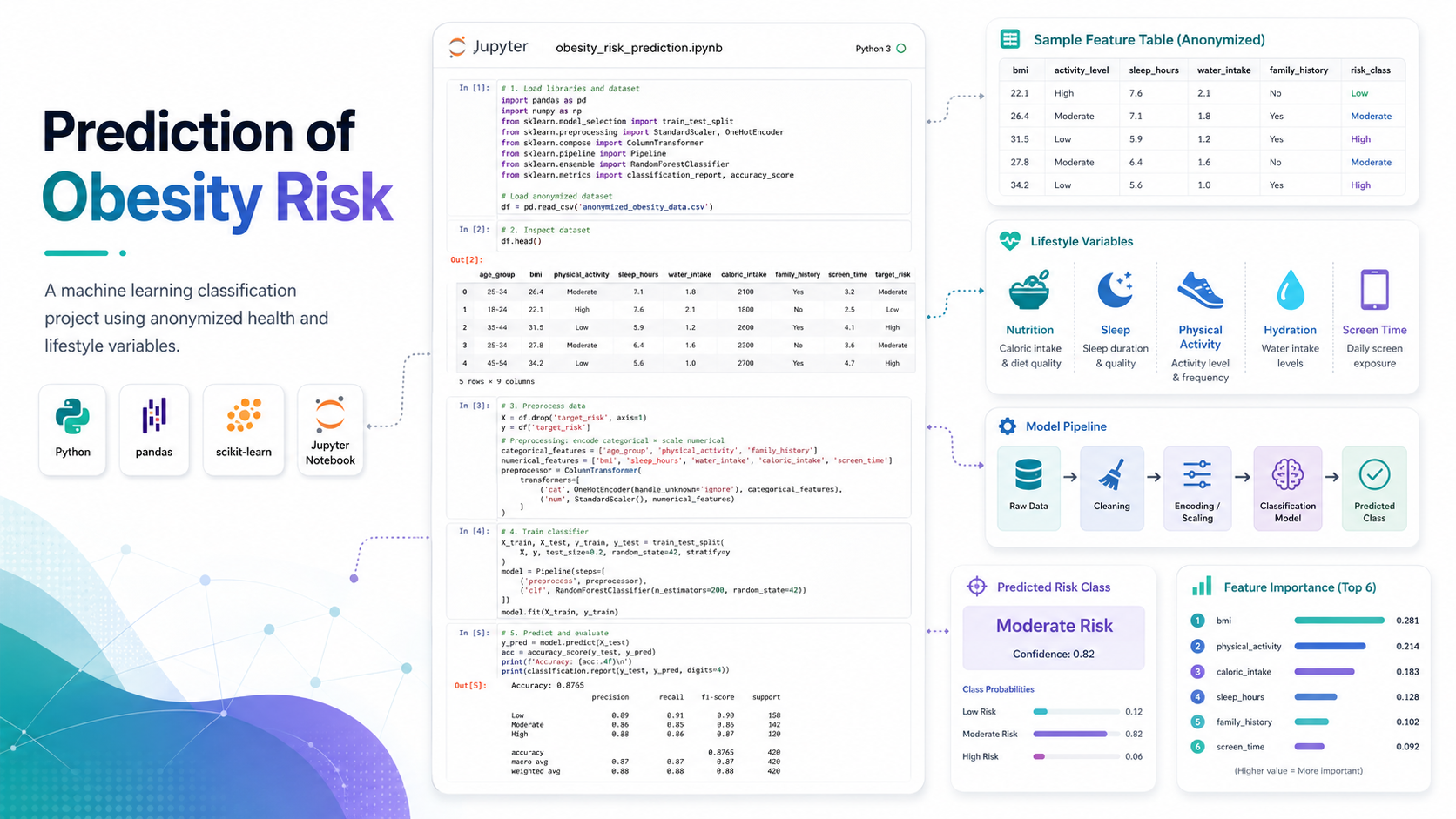Click the bmi feature importance bar
This screenshot has height=819, width=1456.
click(x=1339, y=621)
